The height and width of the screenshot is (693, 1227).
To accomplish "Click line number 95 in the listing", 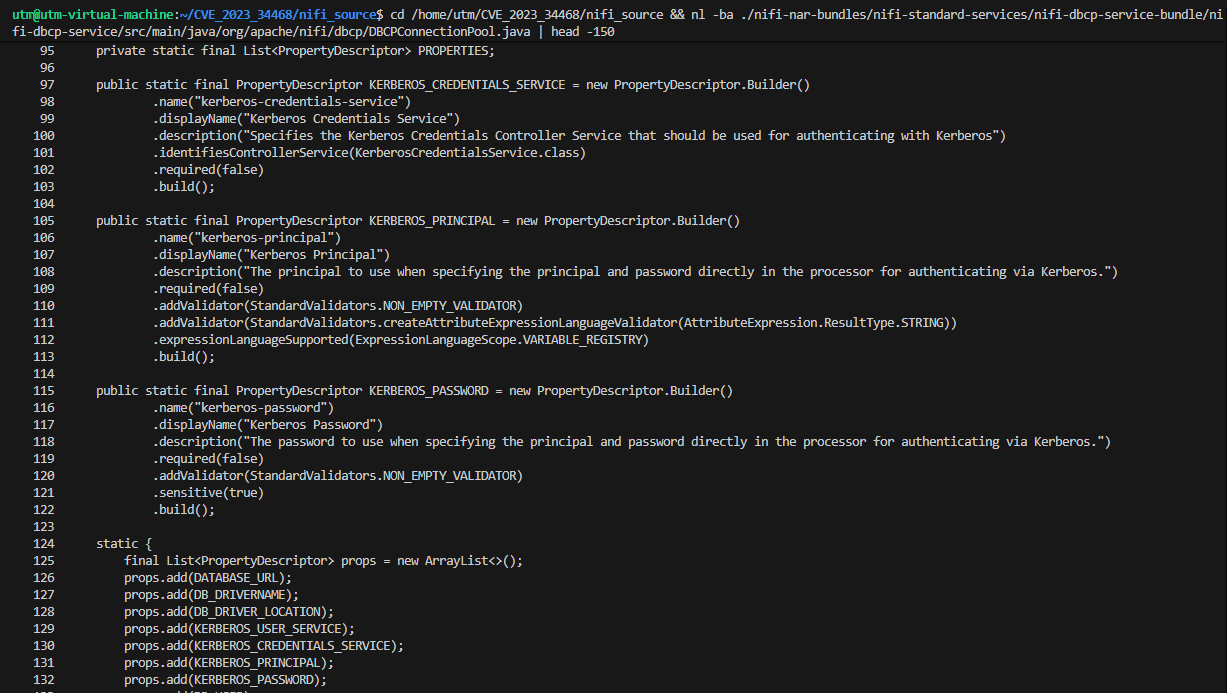I will click(x=47, y=50).
